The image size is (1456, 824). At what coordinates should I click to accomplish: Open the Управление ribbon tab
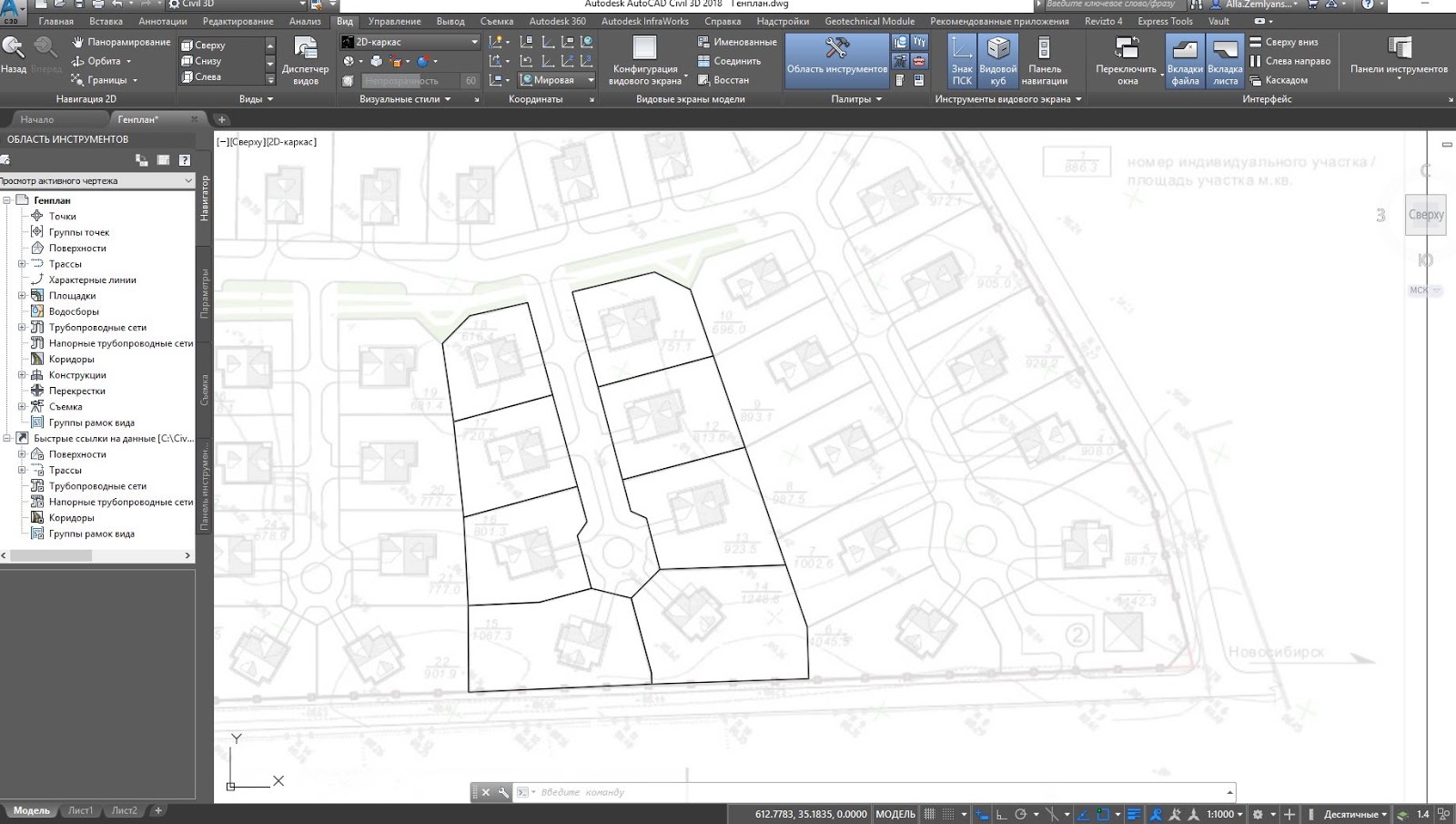pyautogui.click(x=395, y=21)
